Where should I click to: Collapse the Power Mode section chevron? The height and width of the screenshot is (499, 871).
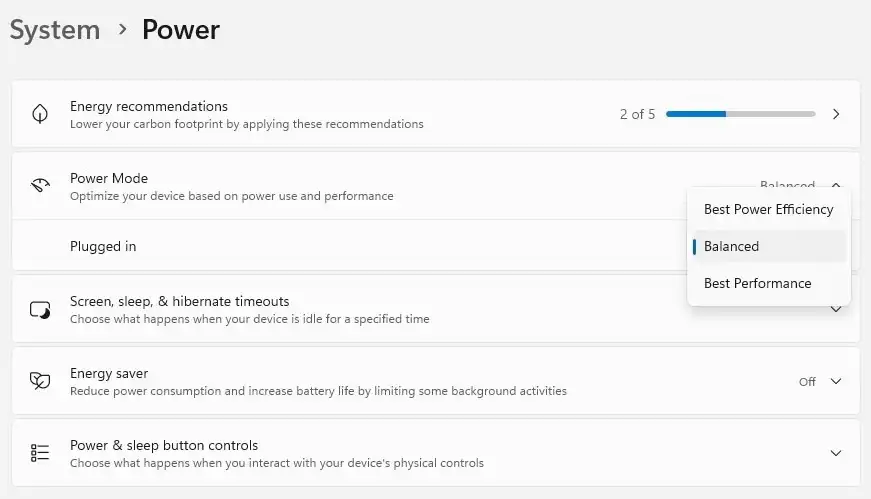(836, 185)
